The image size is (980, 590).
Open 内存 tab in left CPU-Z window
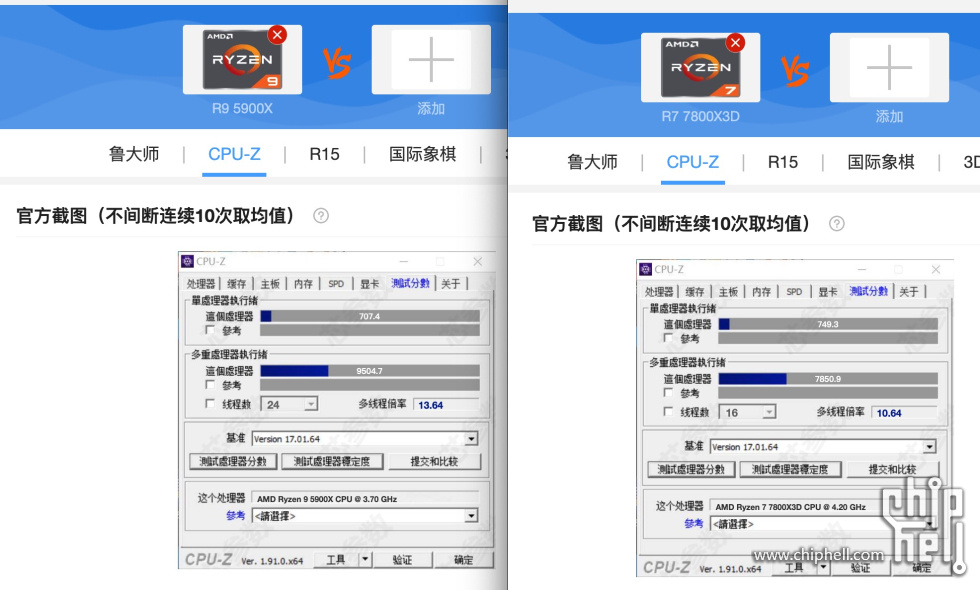click(303, 284)
